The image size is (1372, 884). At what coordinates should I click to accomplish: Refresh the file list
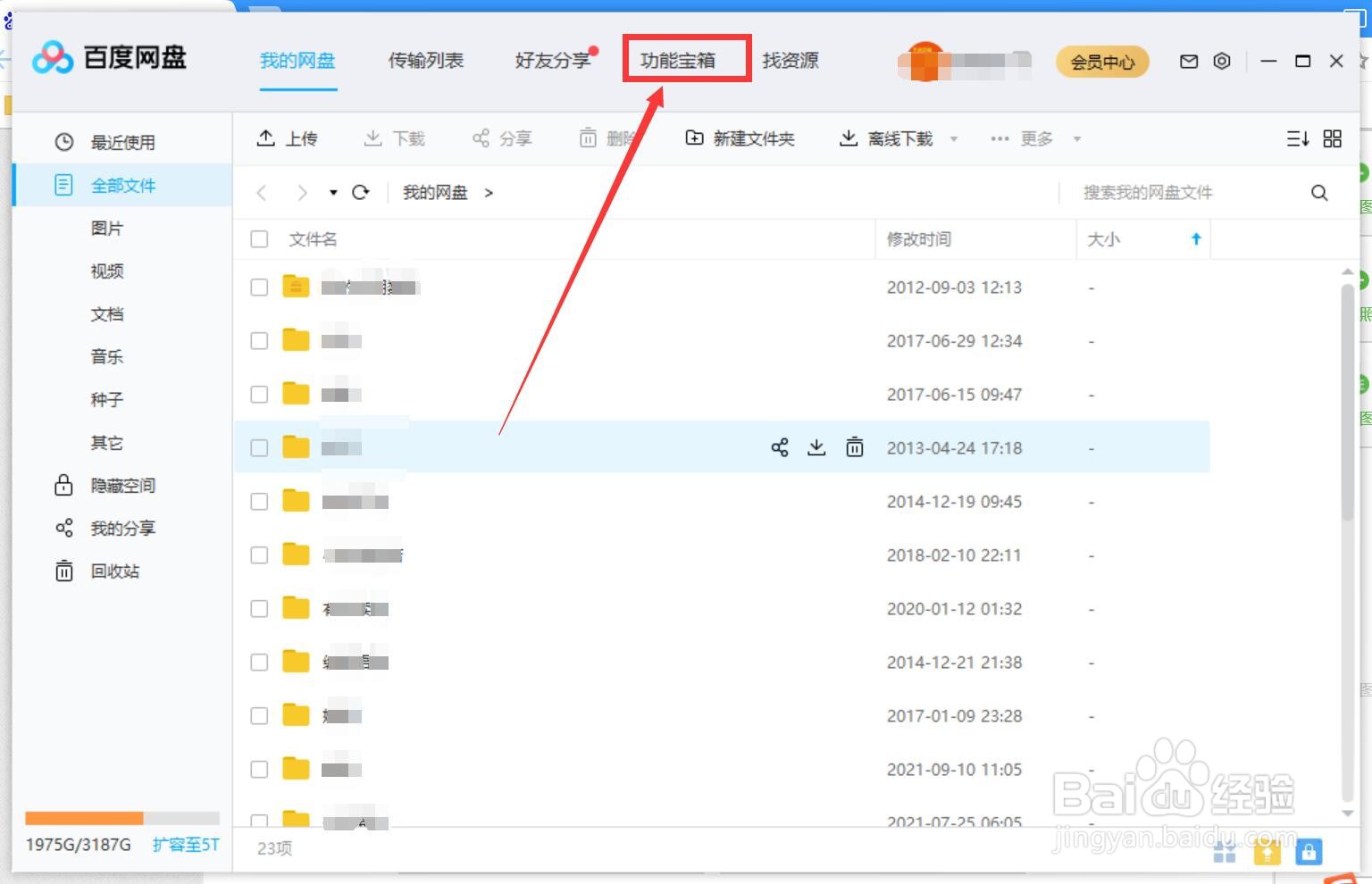361,192
